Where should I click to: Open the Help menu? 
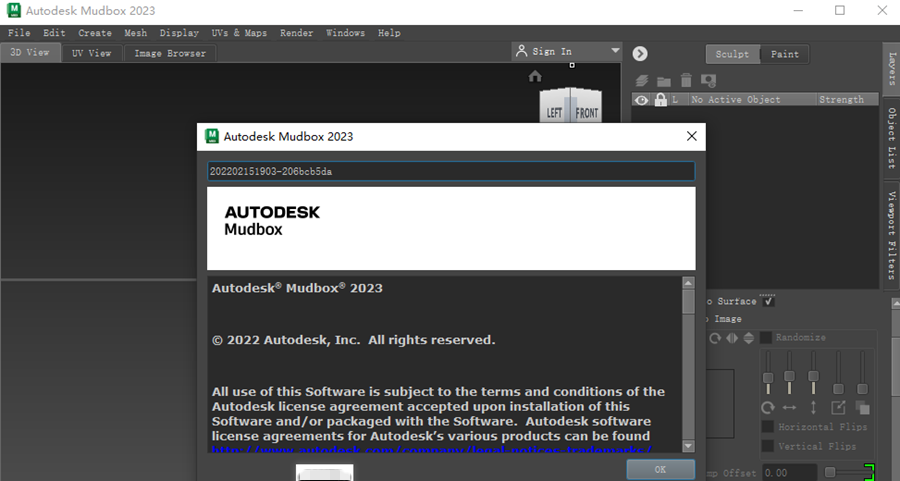click(389, 33)
